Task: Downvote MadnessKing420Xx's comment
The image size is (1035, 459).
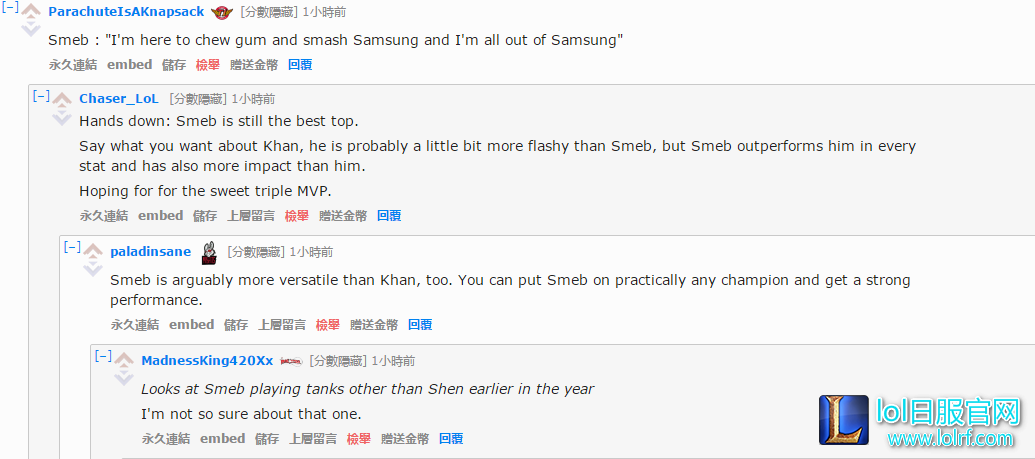Action: pos(124,378)
